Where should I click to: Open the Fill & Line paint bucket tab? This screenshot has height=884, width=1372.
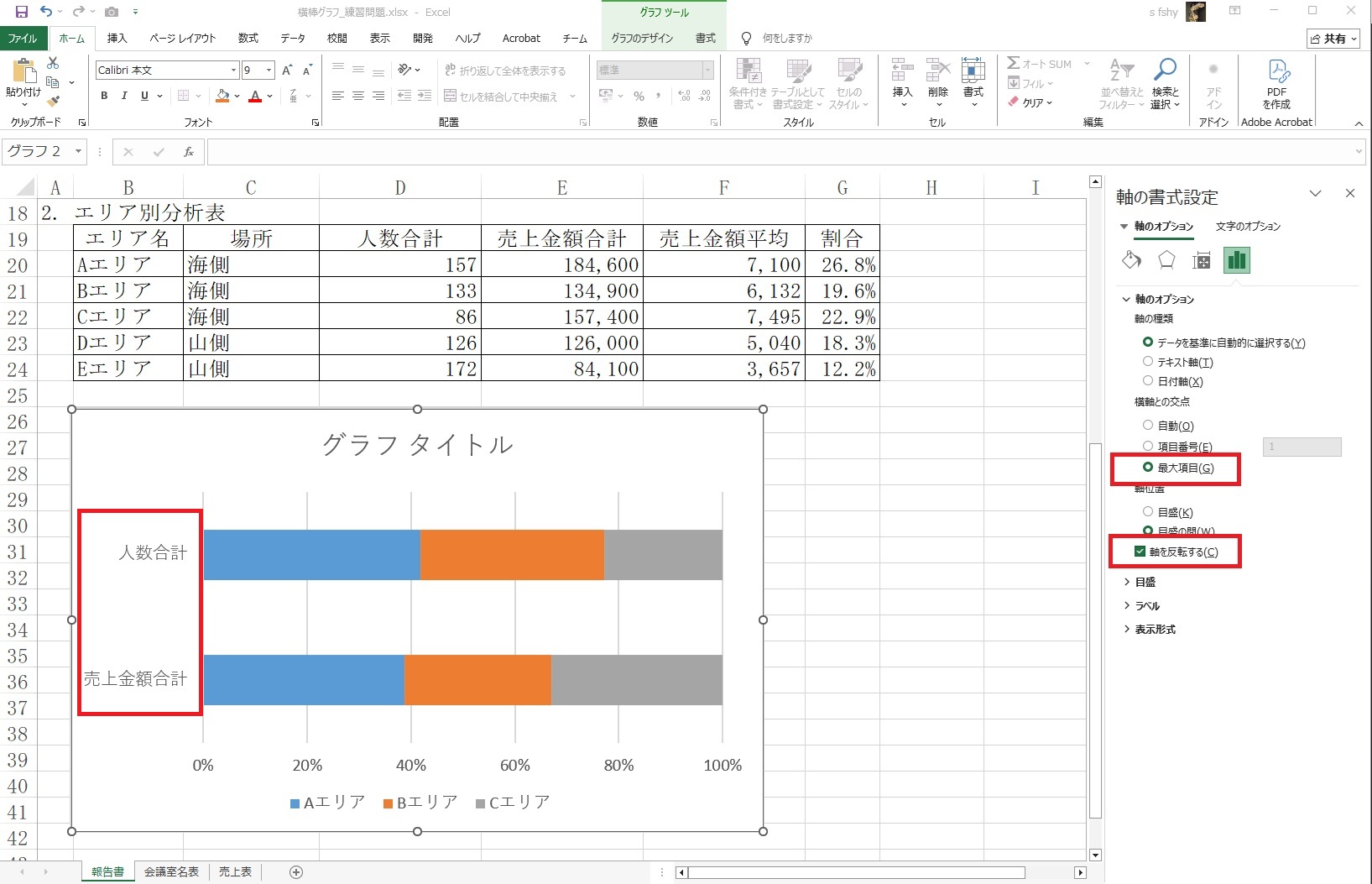tap(1131, 260)
